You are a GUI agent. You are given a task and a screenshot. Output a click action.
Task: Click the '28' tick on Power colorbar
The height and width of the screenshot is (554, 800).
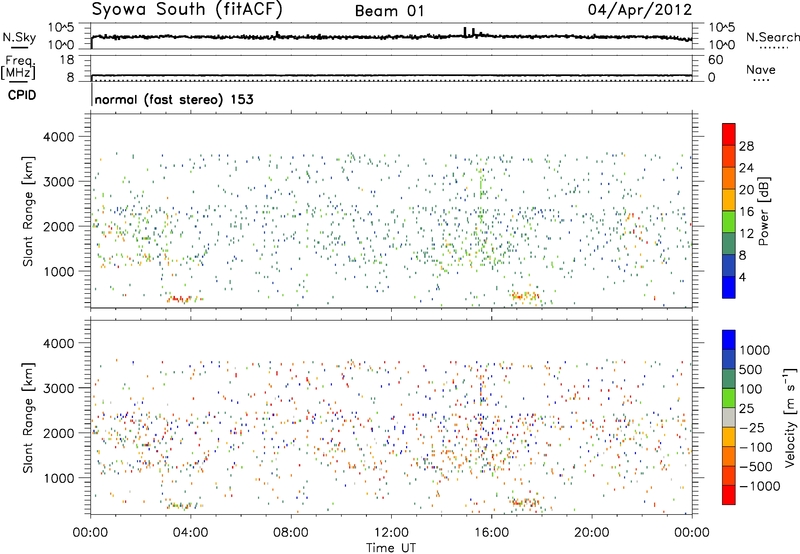746,146
